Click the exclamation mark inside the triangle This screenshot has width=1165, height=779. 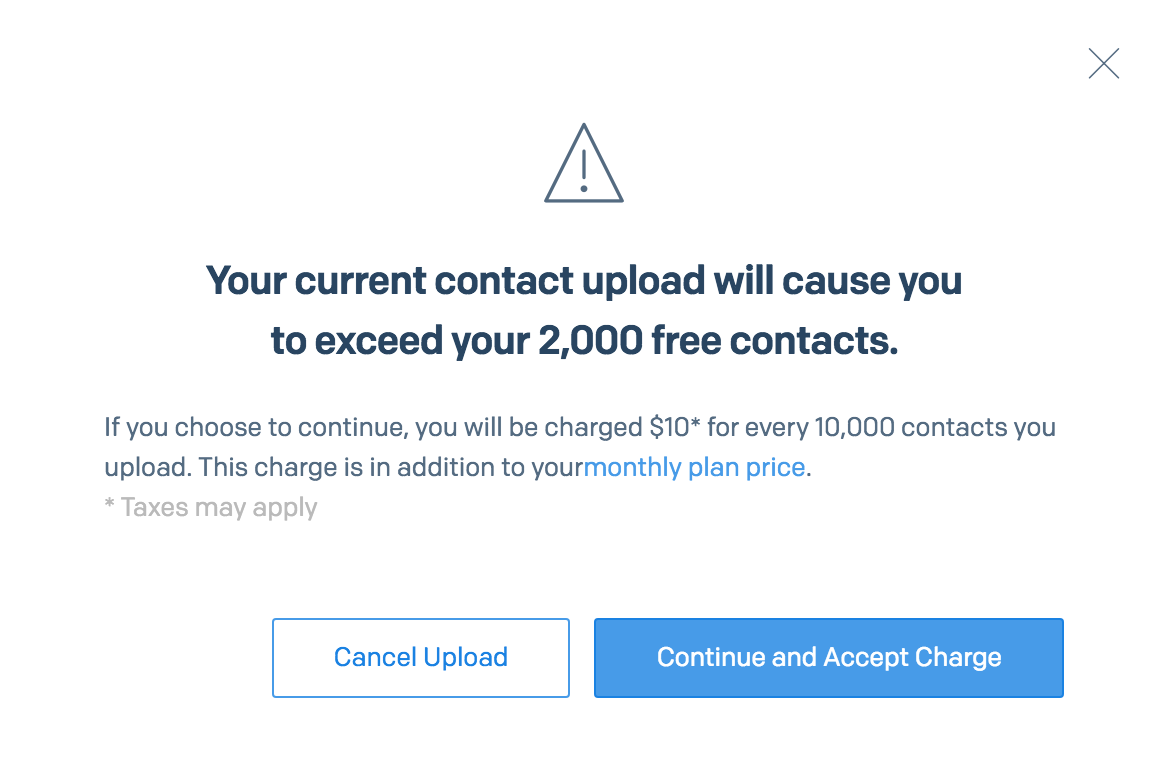[584, 171]
